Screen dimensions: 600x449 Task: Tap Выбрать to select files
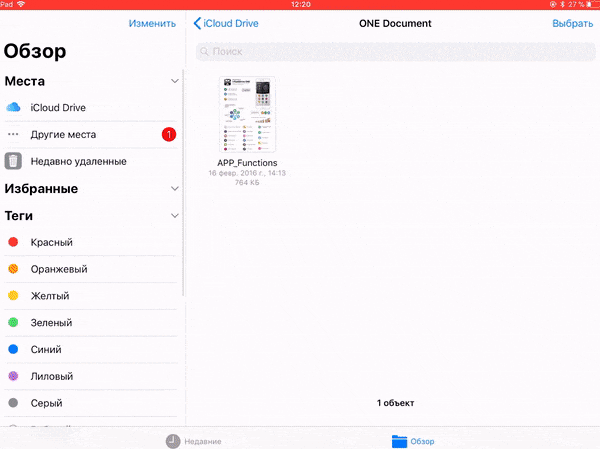click(572, 23)
